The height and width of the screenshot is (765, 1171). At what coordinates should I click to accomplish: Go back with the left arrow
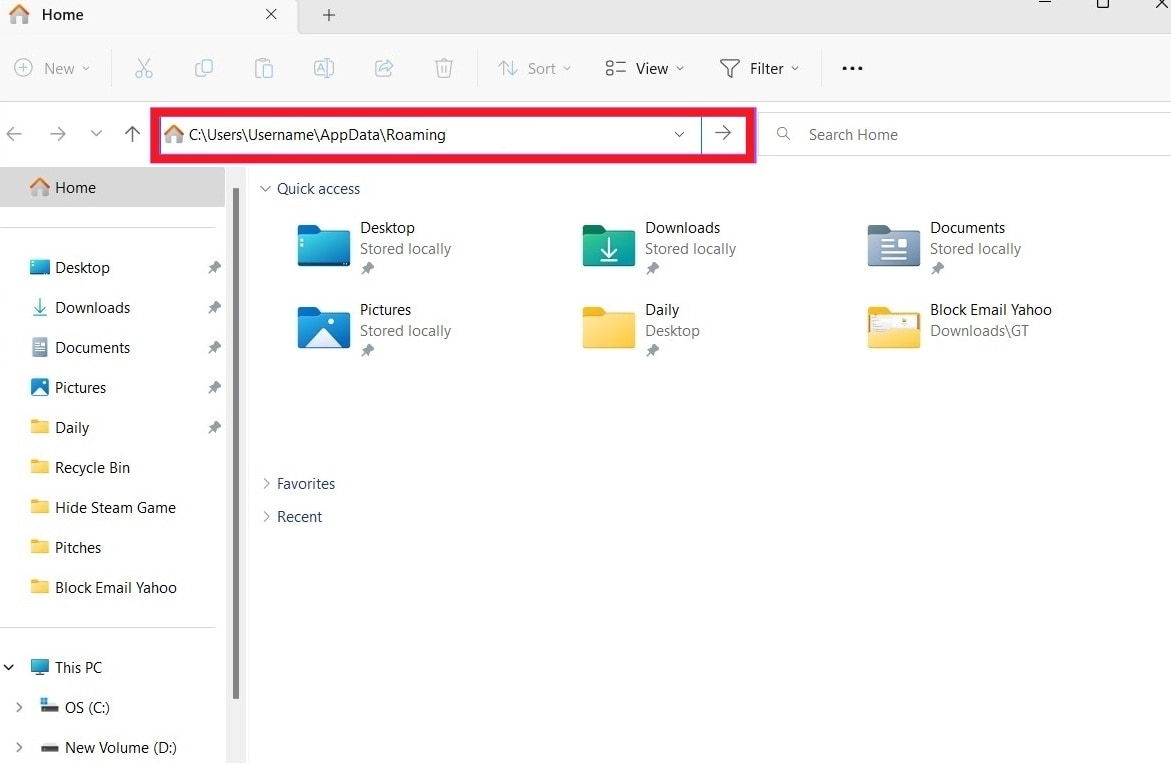coord(14,134)
